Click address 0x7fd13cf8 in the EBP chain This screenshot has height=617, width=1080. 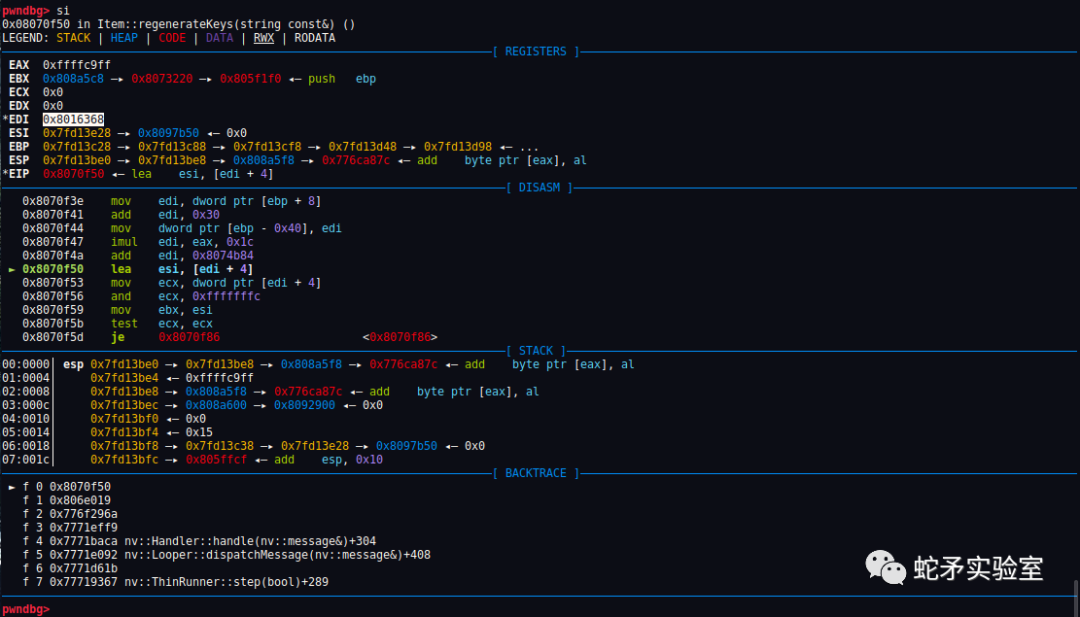267,147
